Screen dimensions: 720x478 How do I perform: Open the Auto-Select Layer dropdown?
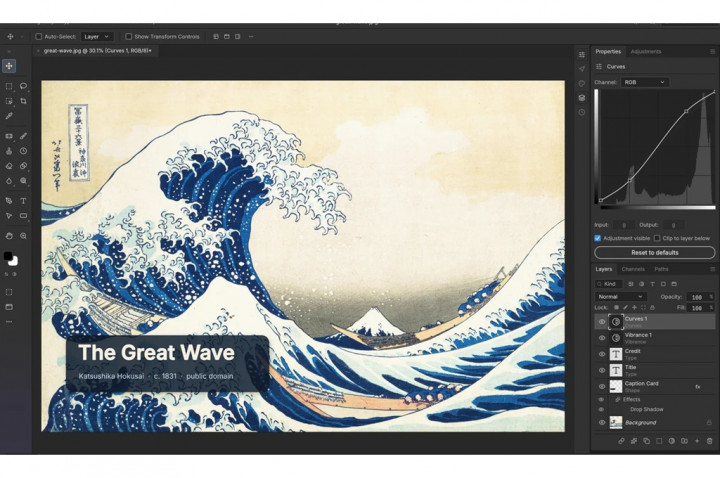[96, 36]
